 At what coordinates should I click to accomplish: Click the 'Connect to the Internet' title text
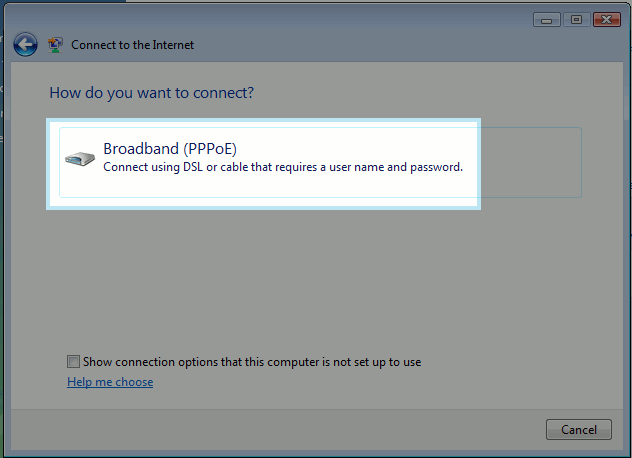point(133,45)
